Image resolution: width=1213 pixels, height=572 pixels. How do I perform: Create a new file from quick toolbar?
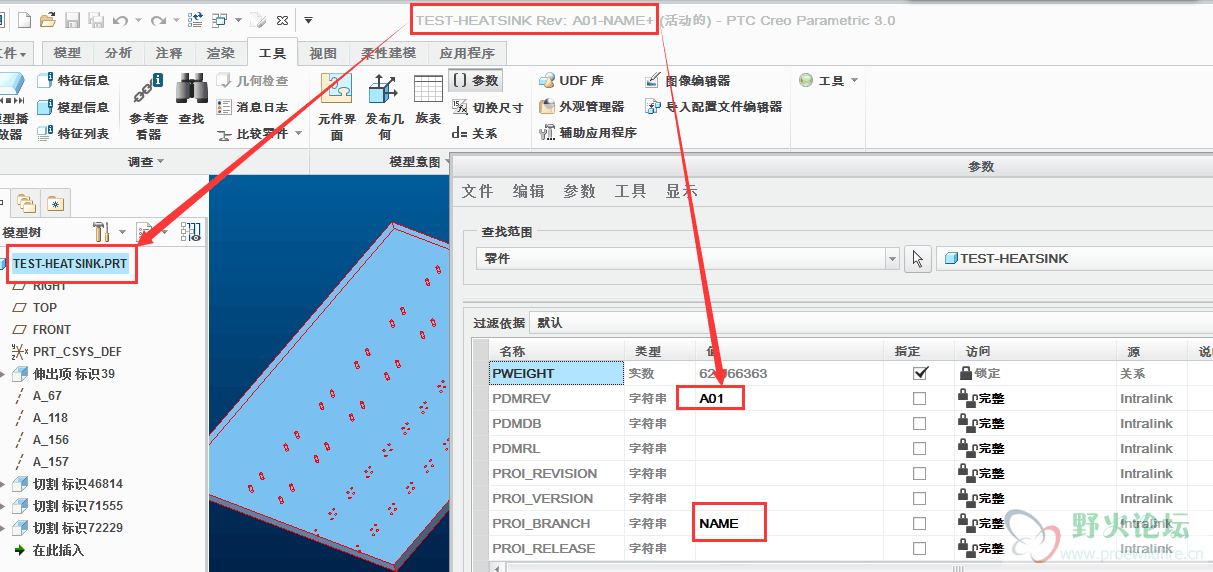click(x=24, y=20)
